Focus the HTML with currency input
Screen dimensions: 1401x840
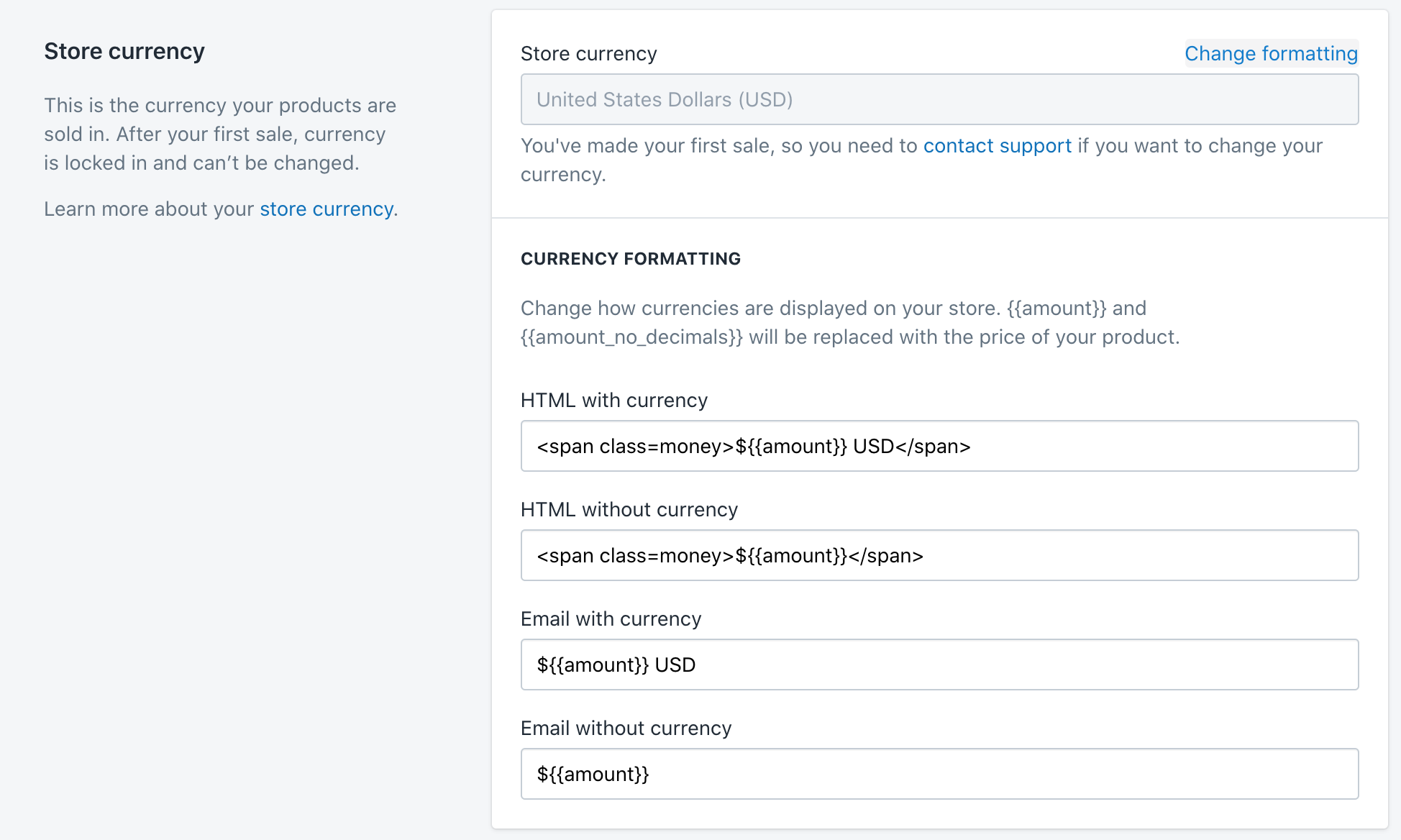939,447
